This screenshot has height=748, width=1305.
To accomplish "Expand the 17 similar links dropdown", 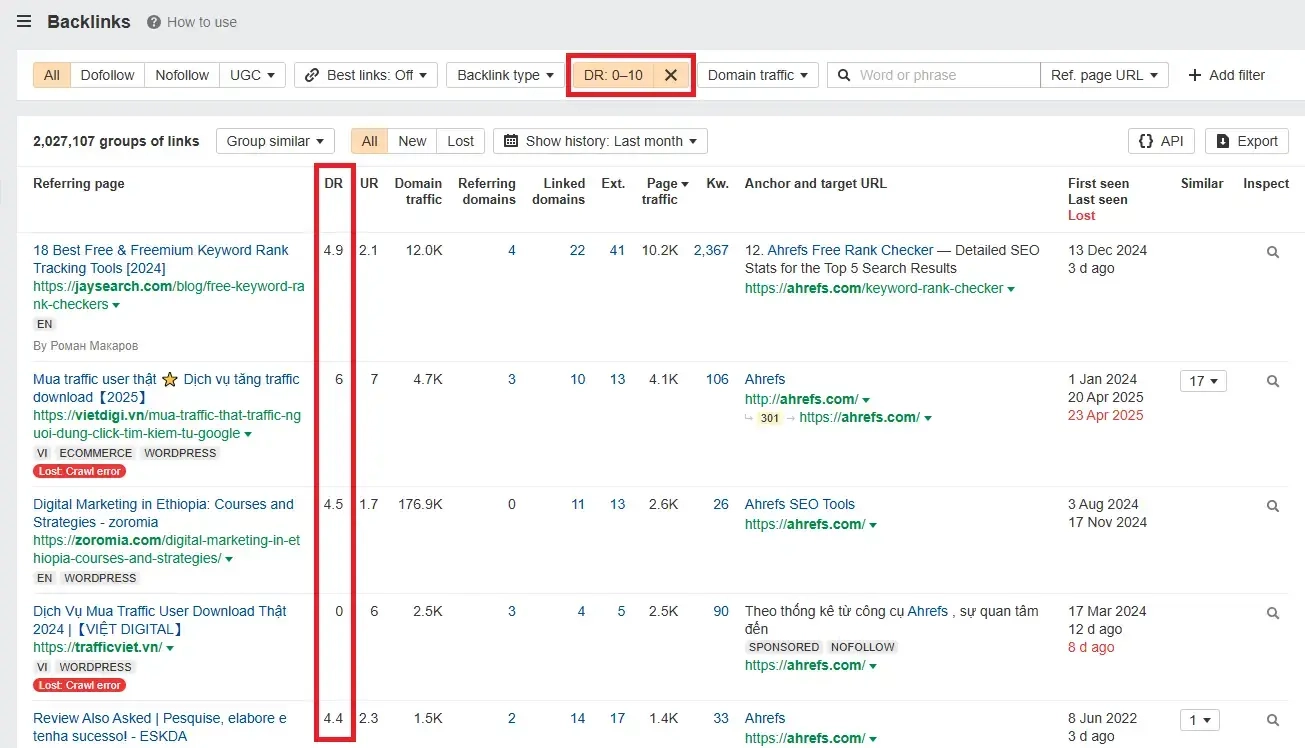I will tap(1202, 381).
